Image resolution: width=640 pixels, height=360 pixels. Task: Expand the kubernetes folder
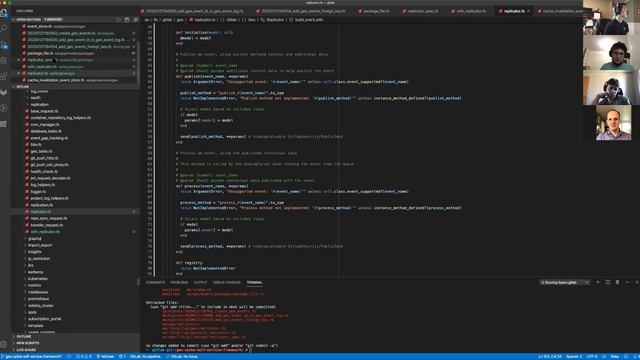point(38,278)
